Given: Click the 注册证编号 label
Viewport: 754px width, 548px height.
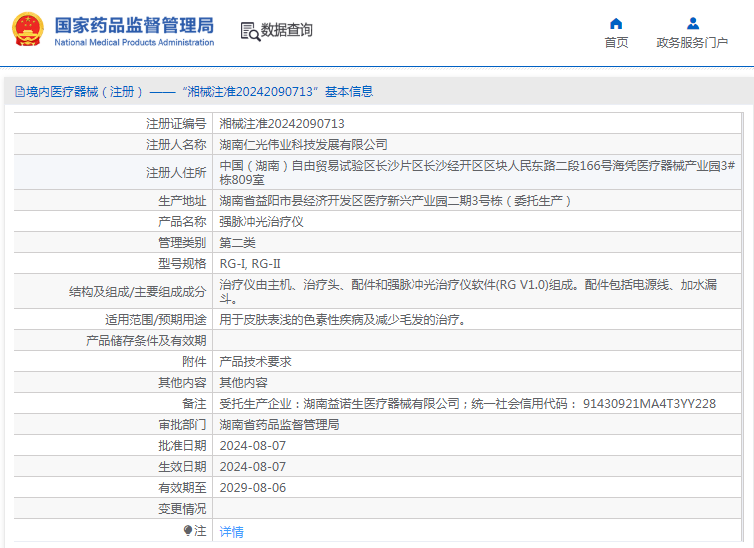Looking at the screenshot, I should [x=176, y=124].
